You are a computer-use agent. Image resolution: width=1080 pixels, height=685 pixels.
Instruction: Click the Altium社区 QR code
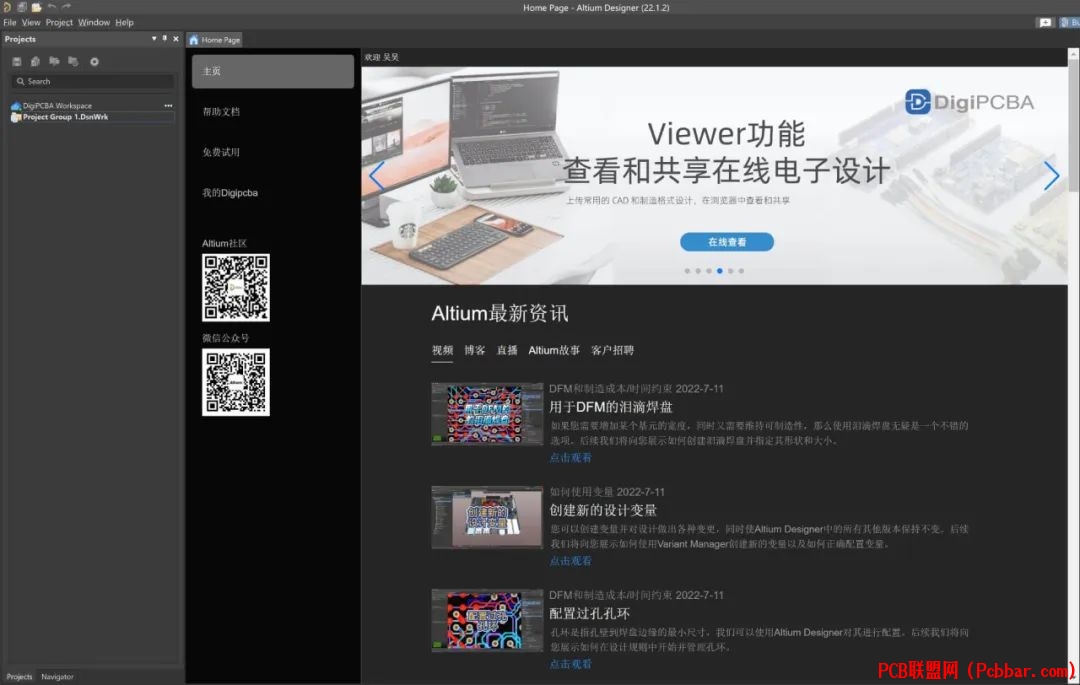pos(236,287)
